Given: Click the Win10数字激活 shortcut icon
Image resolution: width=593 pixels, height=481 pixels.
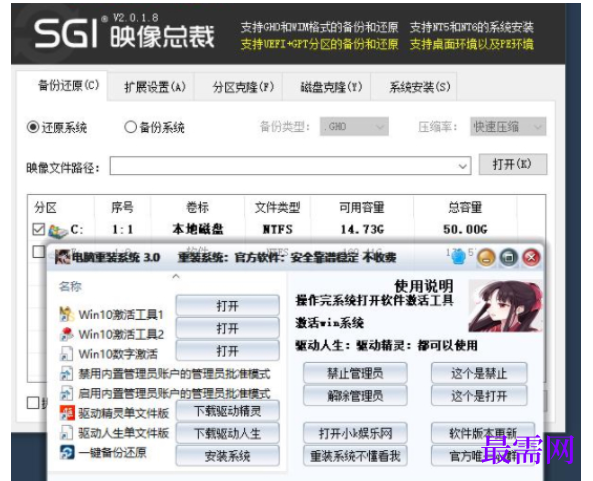Looking at the screenshot, I should pyautogui.click(x=67, y=354).
